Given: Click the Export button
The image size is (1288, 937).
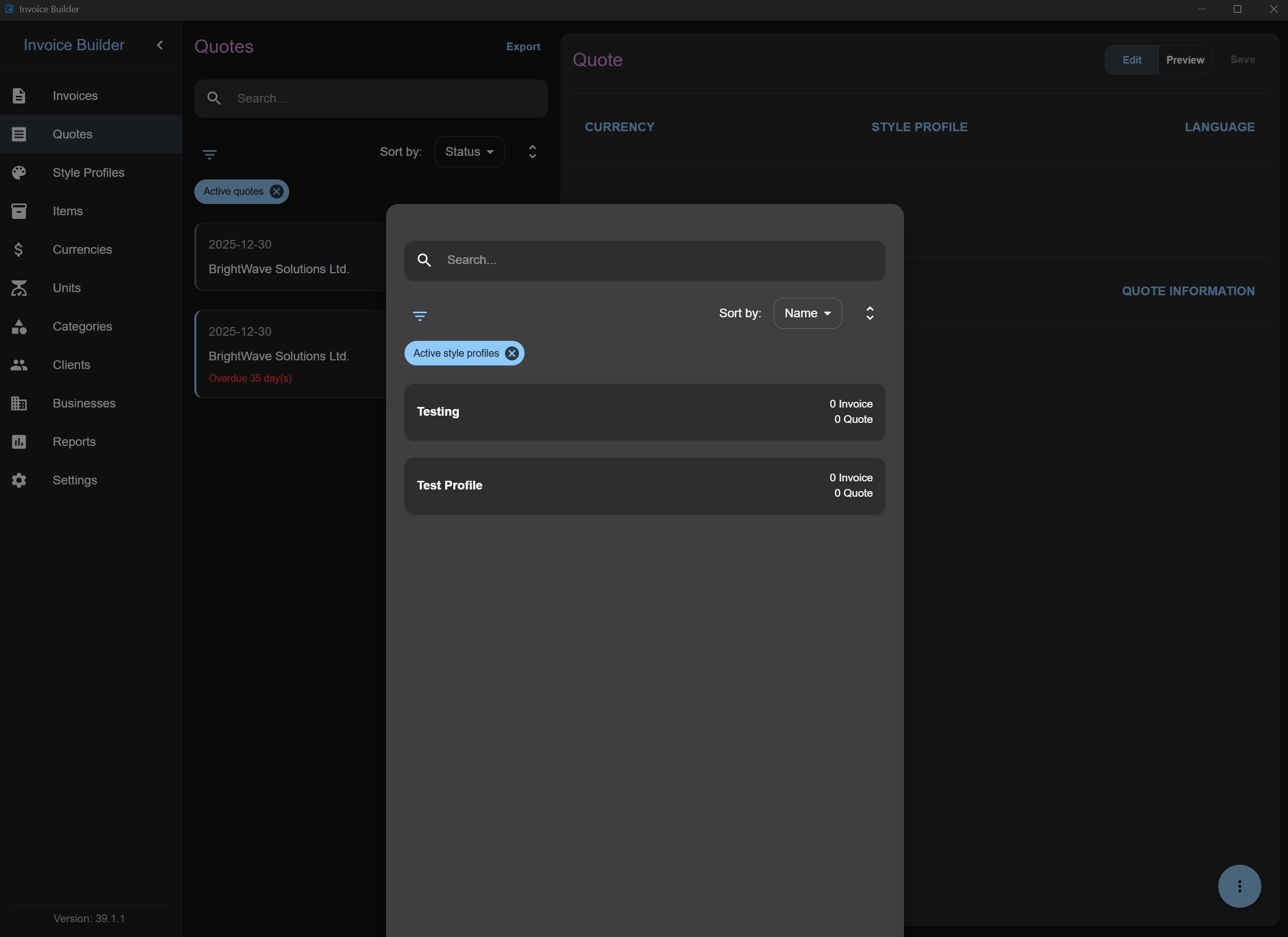Looking at the screenshot, I should click(x=523, y=47).
